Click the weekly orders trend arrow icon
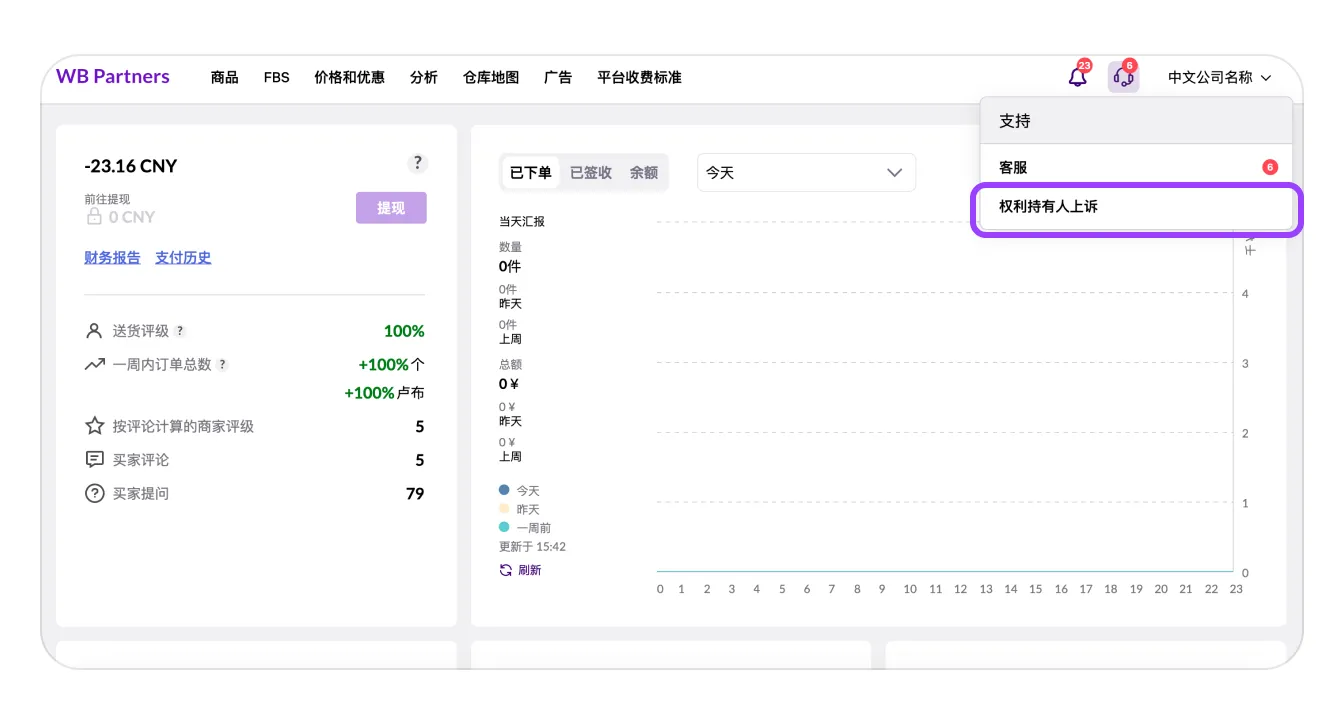The height and width of the screenshot is (724, 1344). (x=94, y=365)
